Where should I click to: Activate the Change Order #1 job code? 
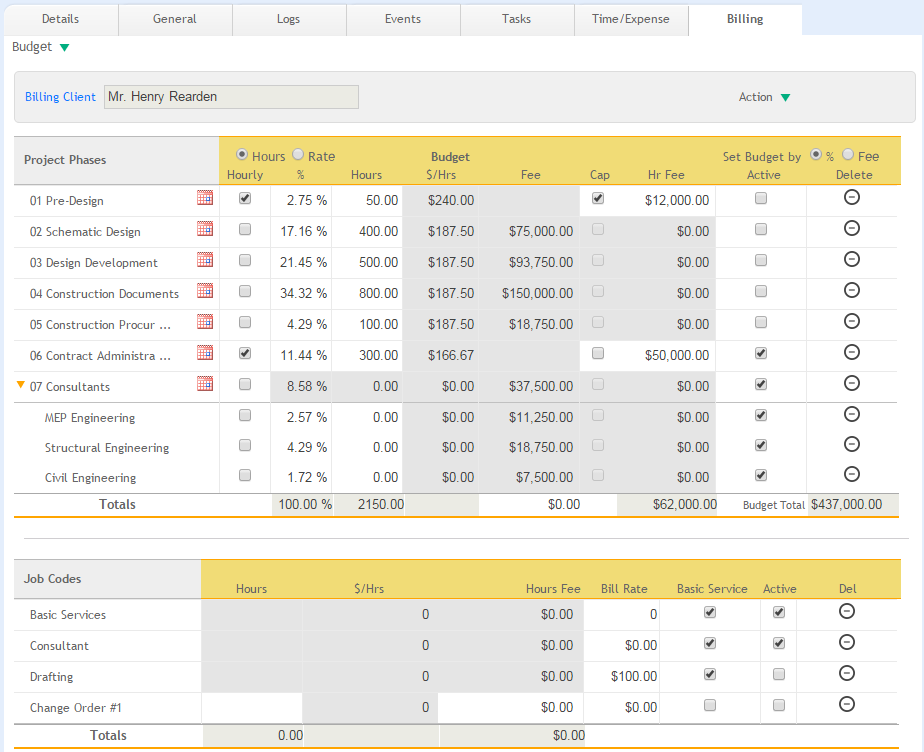tap(779, 705)
